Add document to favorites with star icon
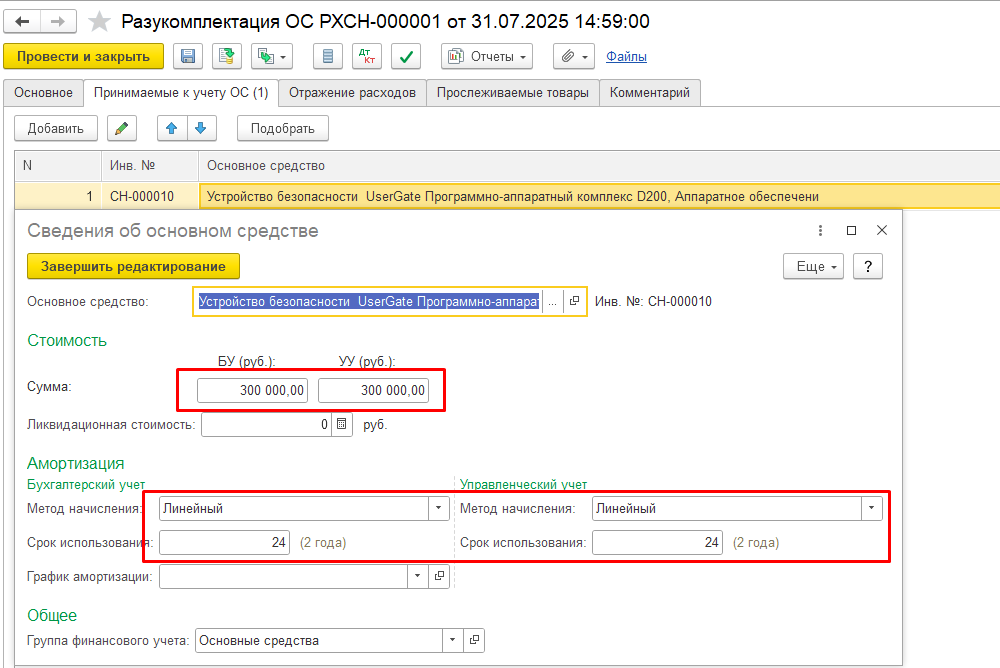This screenshot has height=668, width=1000. click(99, 22)
